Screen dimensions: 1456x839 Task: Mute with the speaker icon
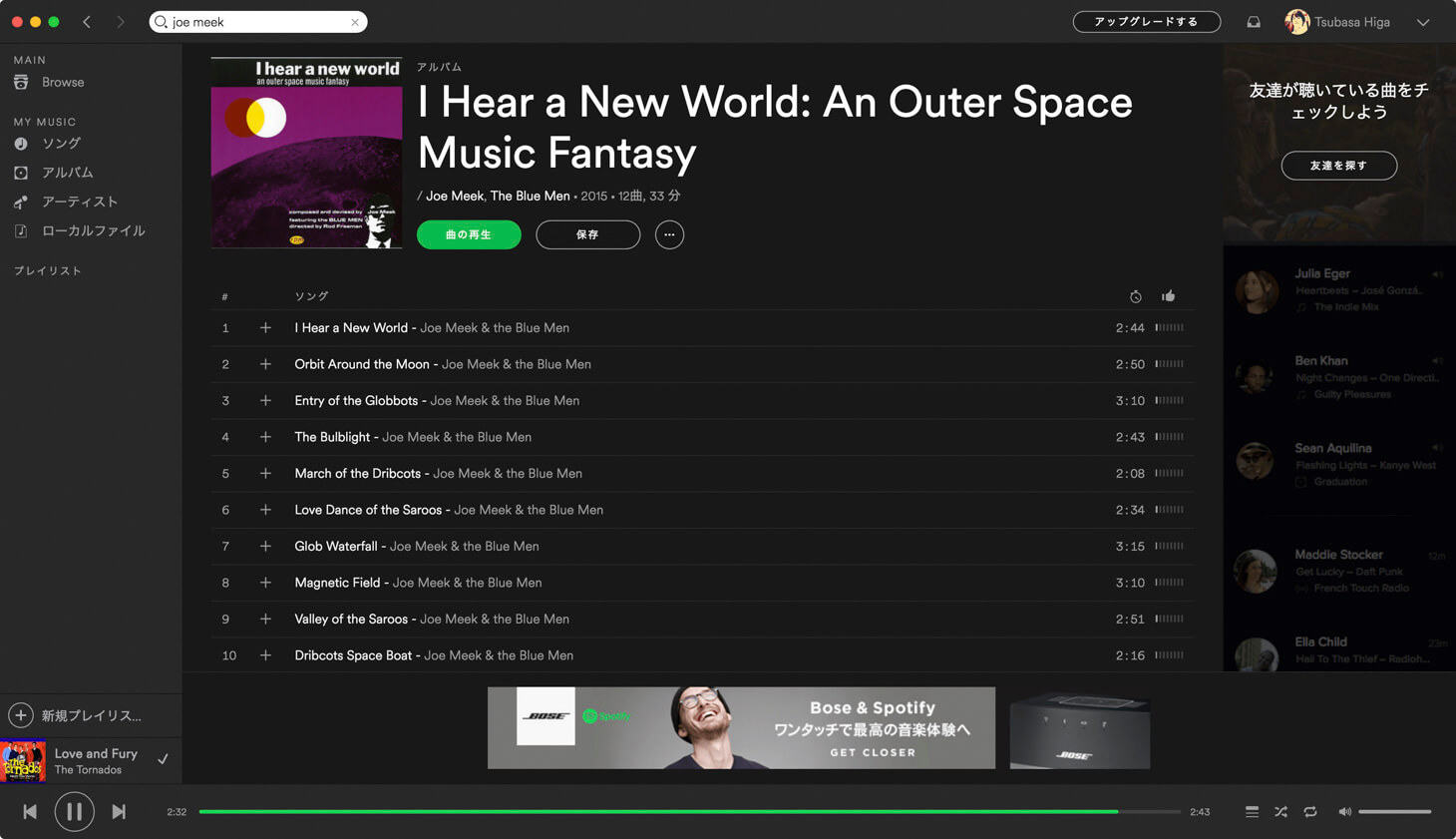[1344, 812]
